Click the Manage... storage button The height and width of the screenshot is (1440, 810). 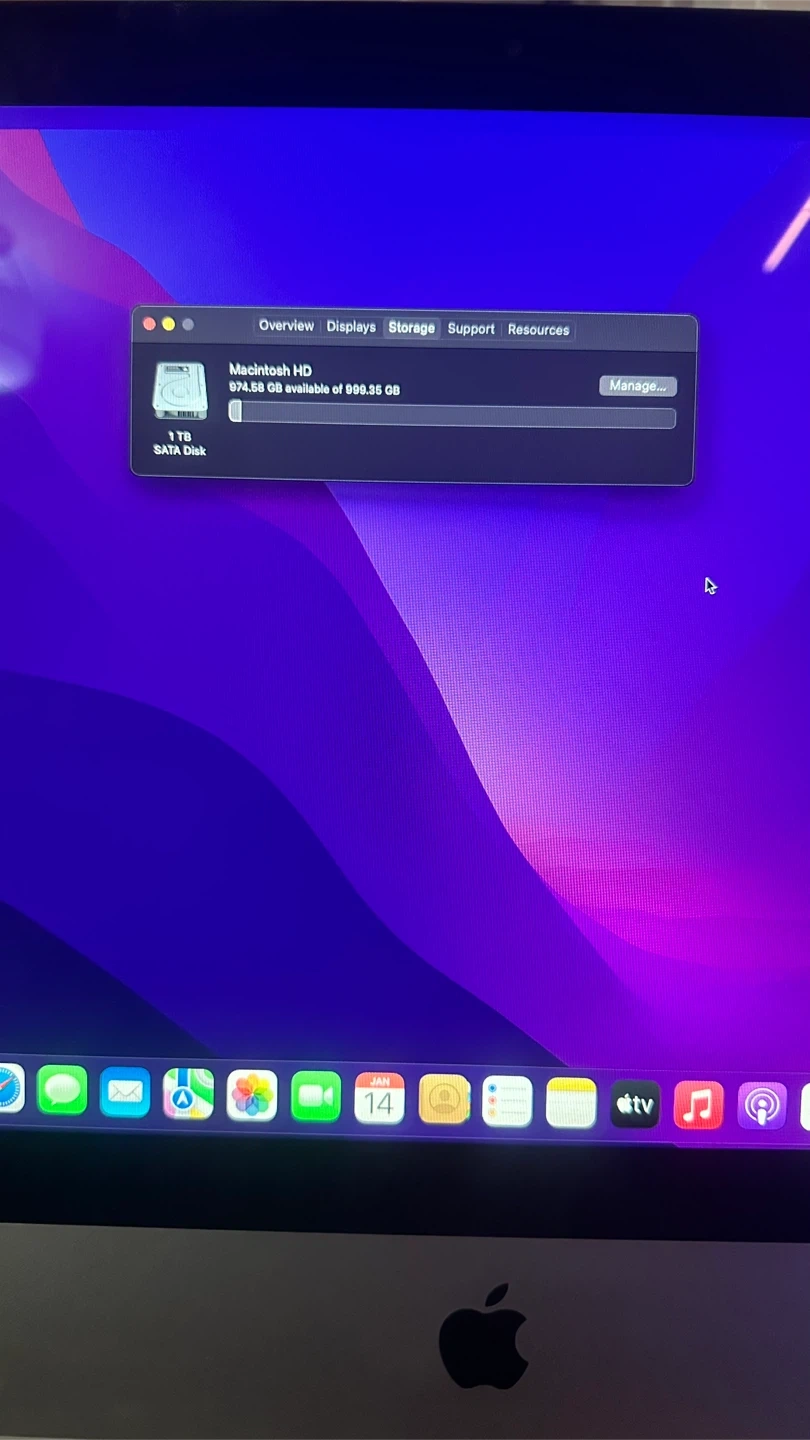point(638,386)
